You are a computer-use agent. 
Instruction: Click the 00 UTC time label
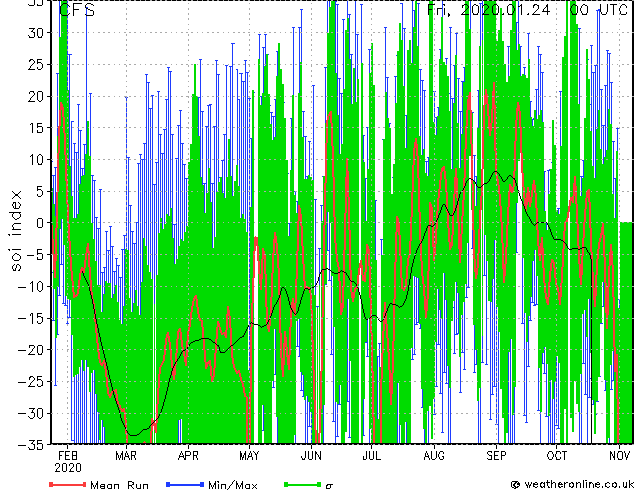[598, 10]
